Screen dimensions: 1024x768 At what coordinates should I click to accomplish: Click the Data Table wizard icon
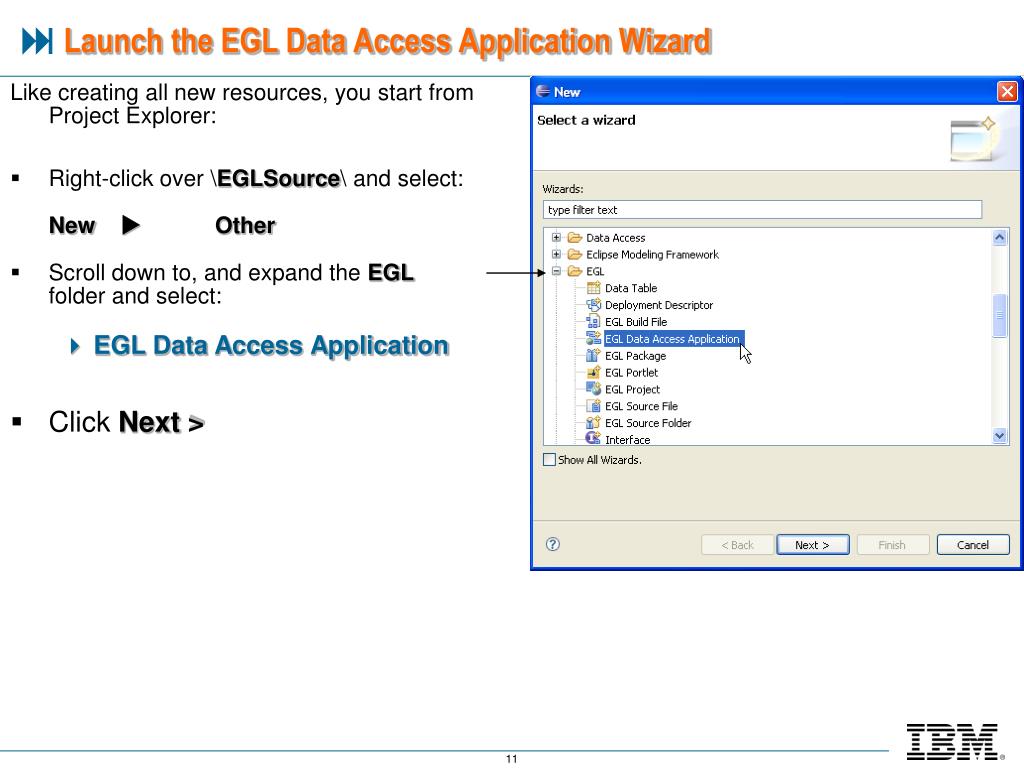click(x=593, y=288)
